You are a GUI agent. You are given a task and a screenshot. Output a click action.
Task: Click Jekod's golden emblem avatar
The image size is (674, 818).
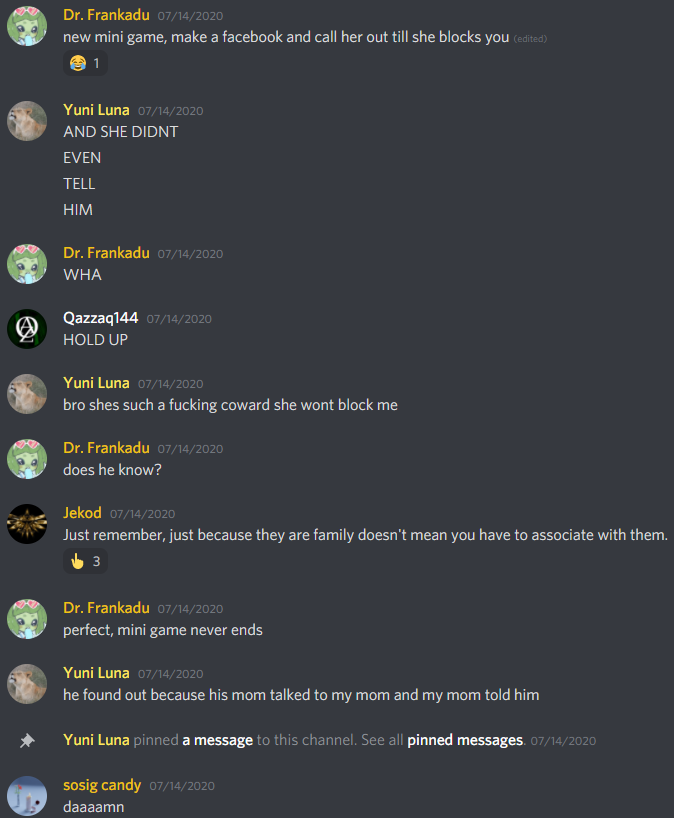[27, 524]
